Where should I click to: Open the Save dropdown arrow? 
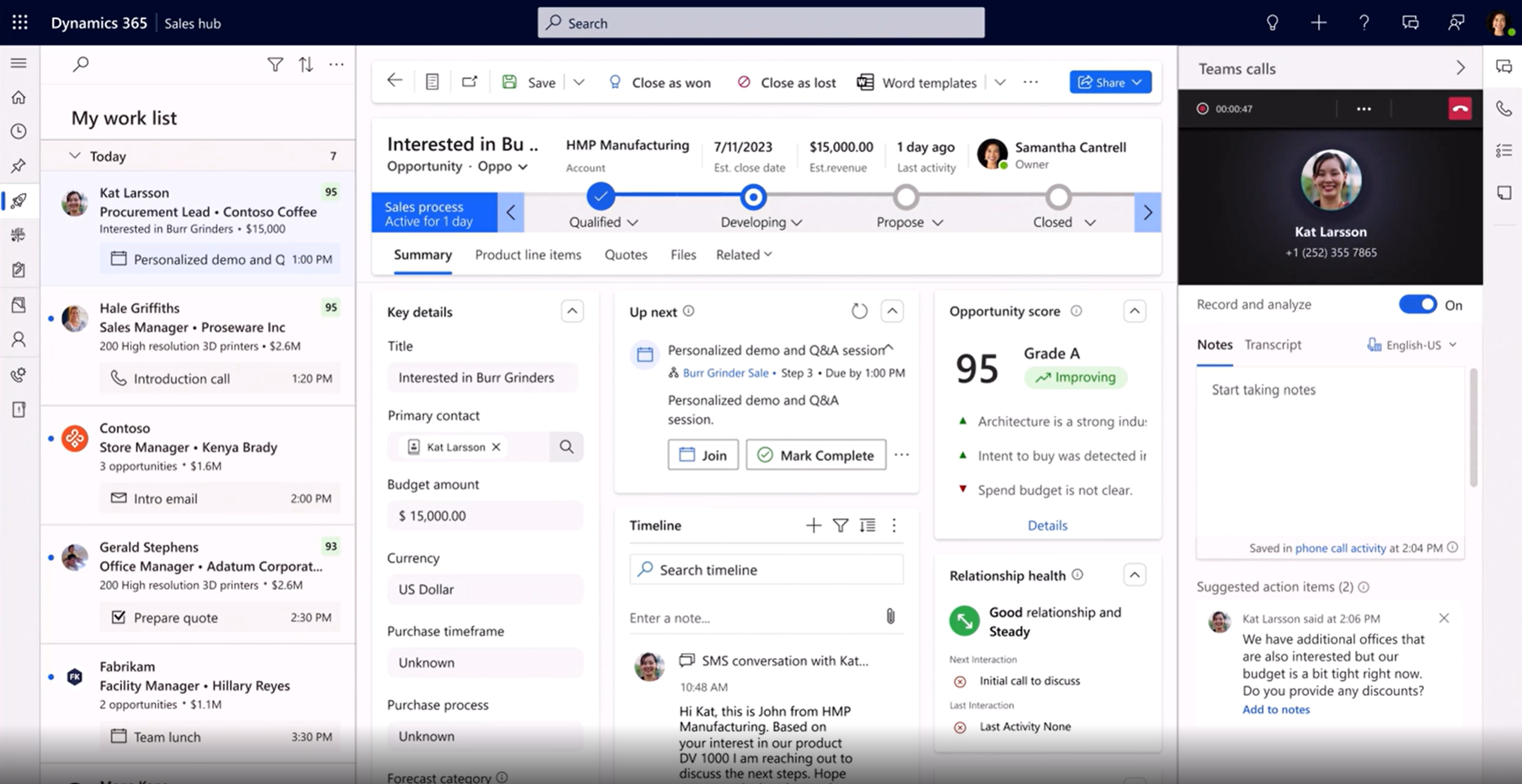point(579,82)
